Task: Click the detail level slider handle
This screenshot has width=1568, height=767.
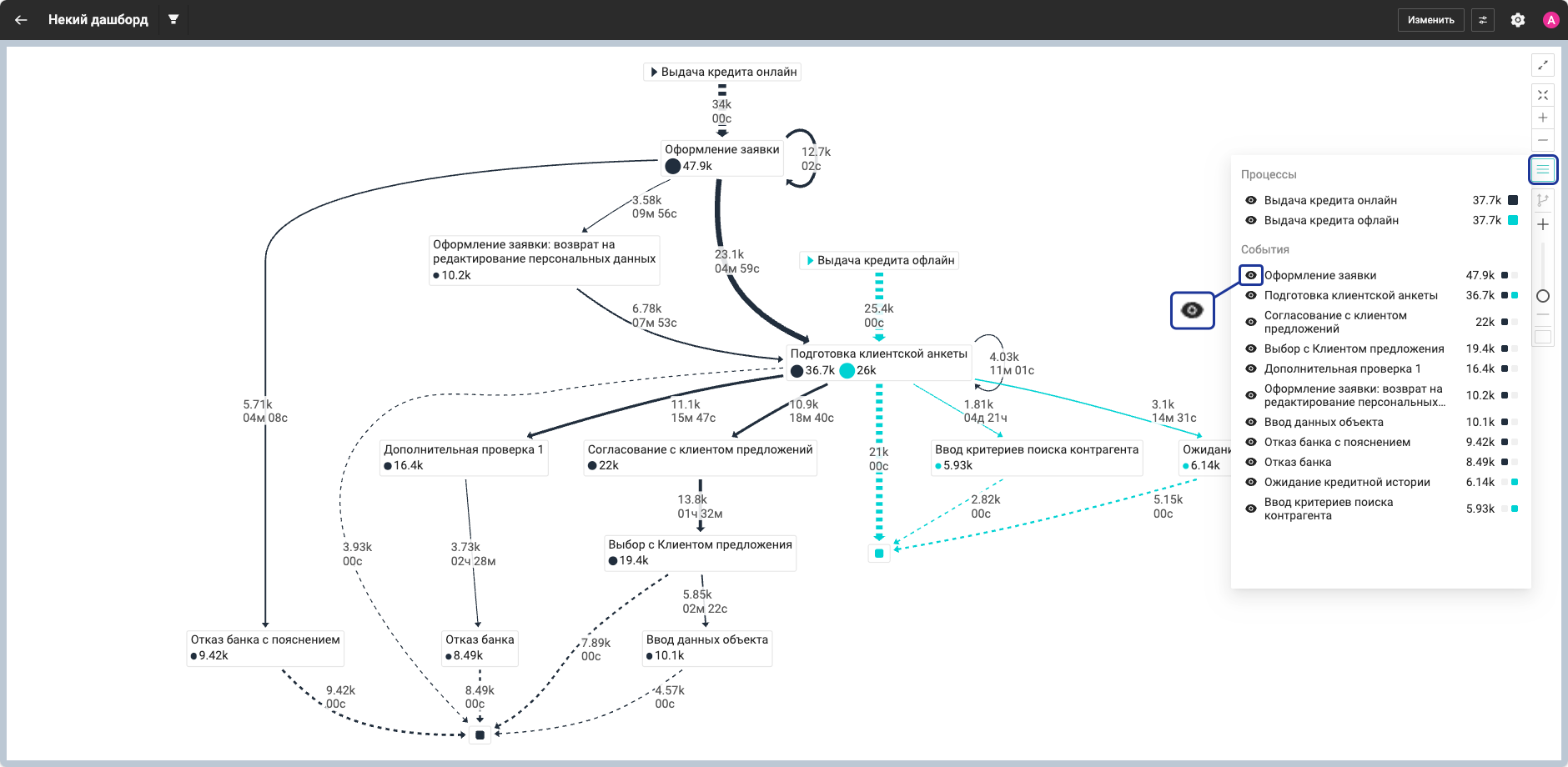Action: (x=1543, y=296)
